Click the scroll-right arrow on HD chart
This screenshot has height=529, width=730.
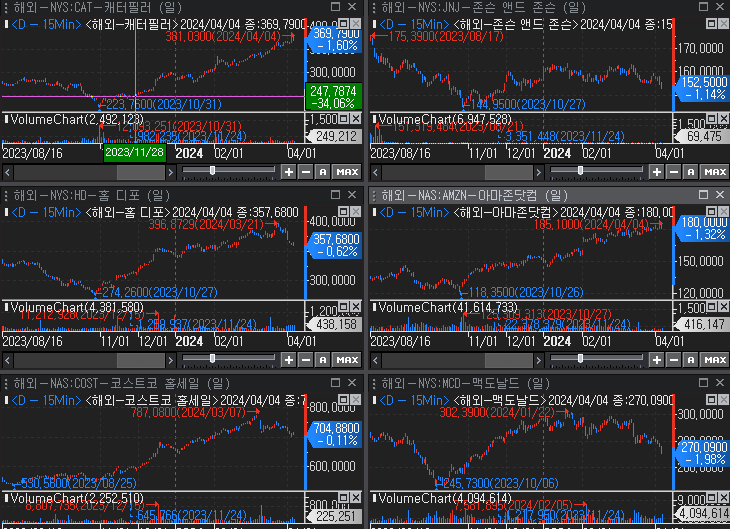[170, 360]
